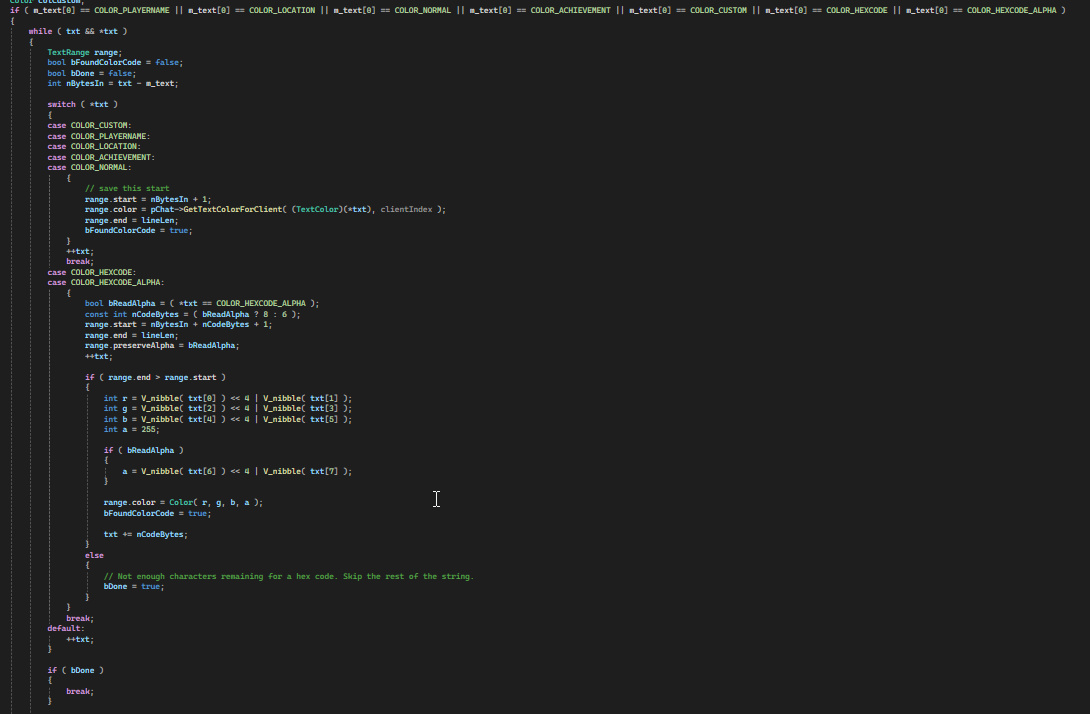Screen dimensions: 1090x714
Task: Click the 'int r = V_nibble' line
Action: tap(228, 398)
